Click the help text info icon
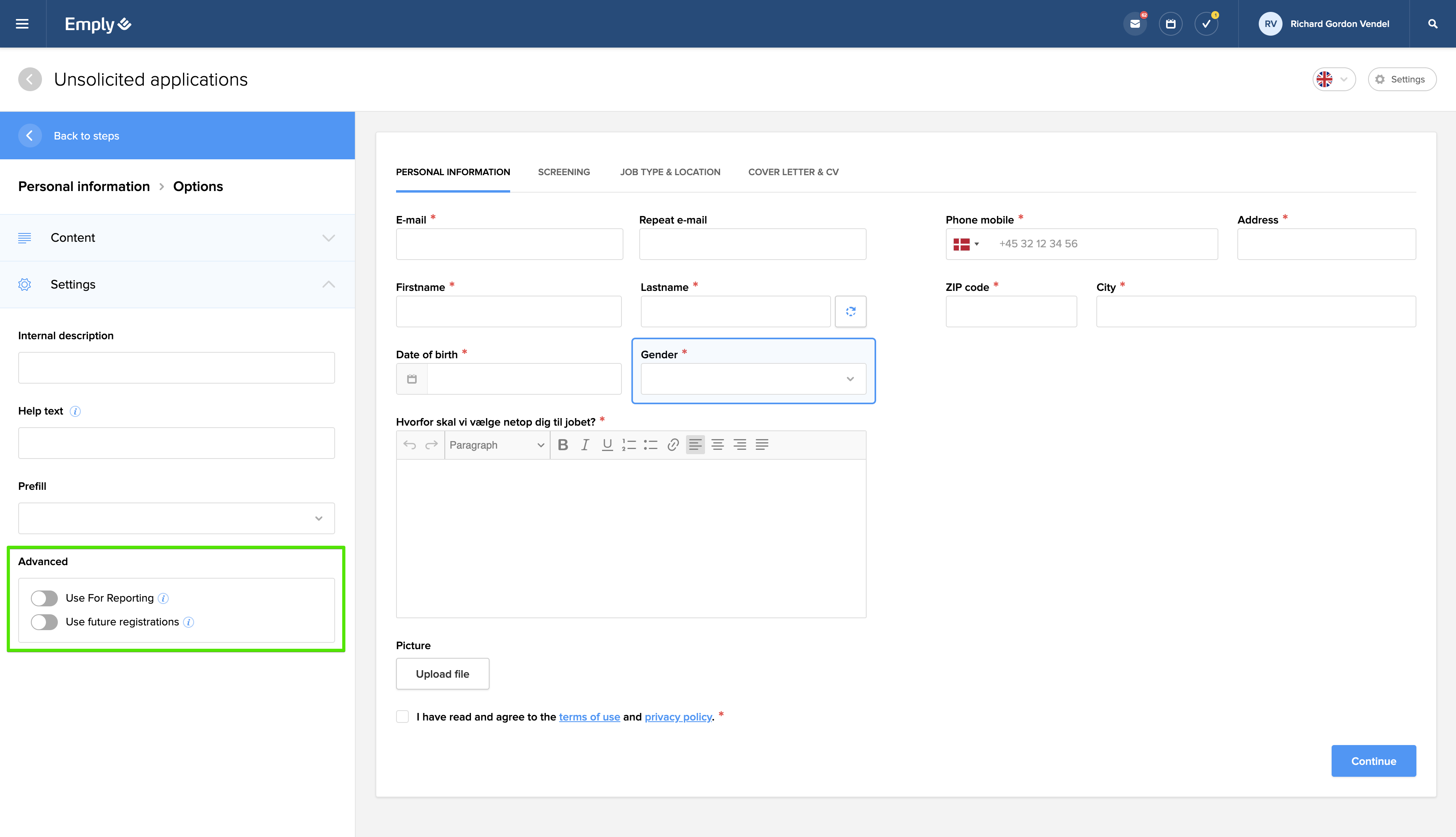The height and width of the screenshot is (837, 1456). (75, 411)
